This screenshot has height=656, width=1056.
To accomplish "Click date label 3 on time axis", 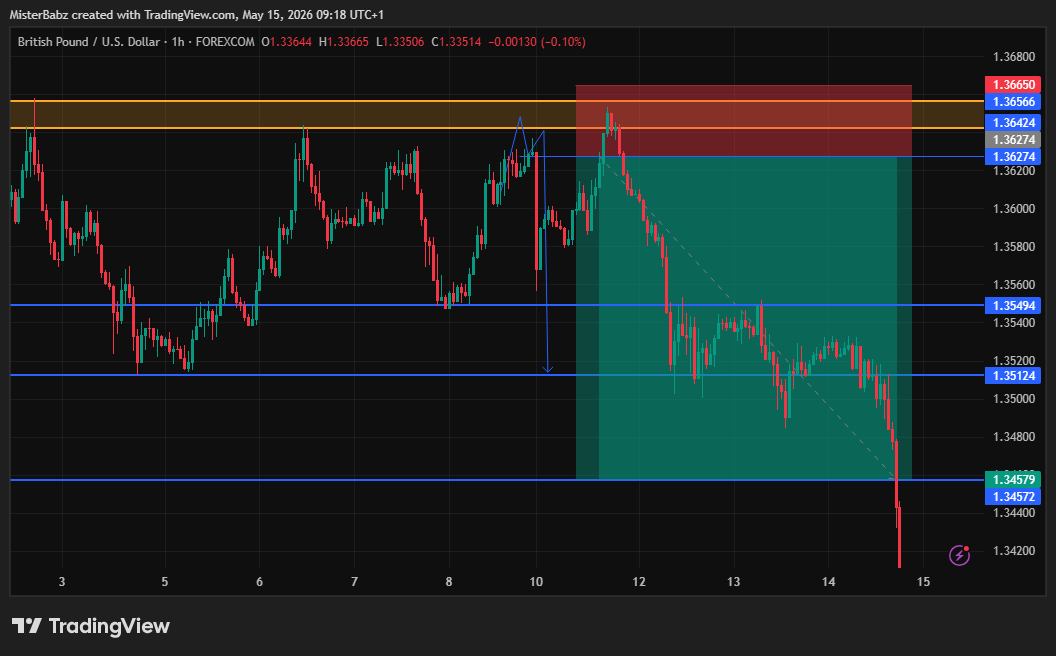I will tap(62, 581).
